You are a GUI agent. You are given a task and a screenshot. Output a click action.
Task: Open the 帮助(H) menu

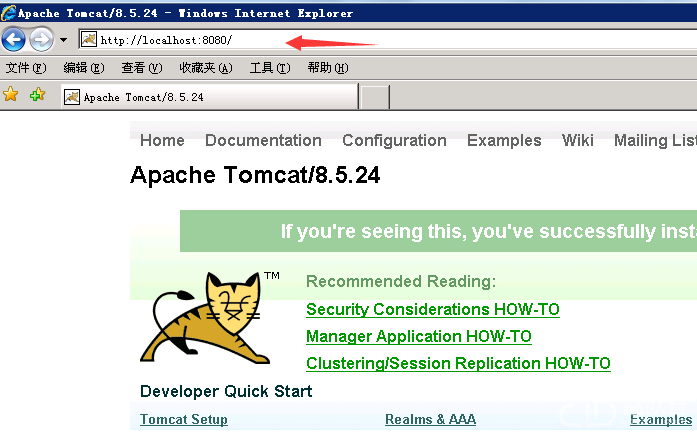coord(328,68)
